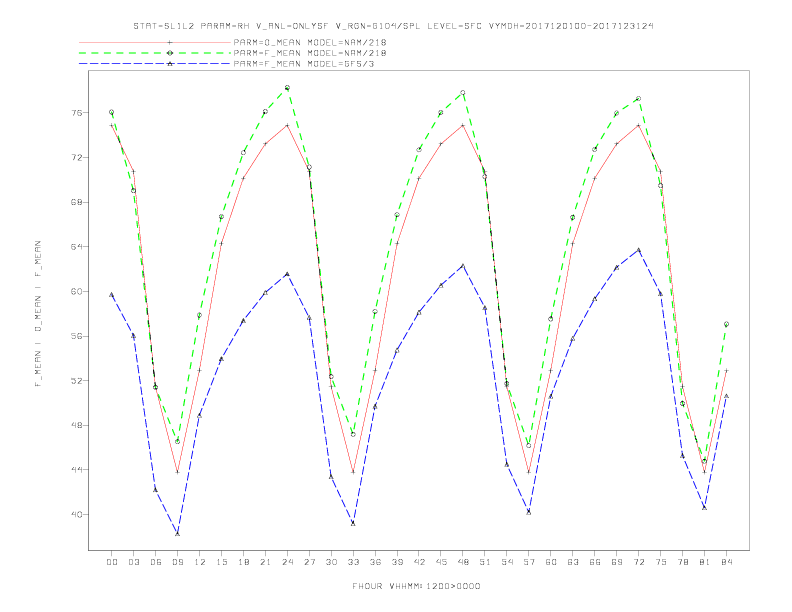
Task: Click the x-axis hour label 69
Action: click(617, 562)
